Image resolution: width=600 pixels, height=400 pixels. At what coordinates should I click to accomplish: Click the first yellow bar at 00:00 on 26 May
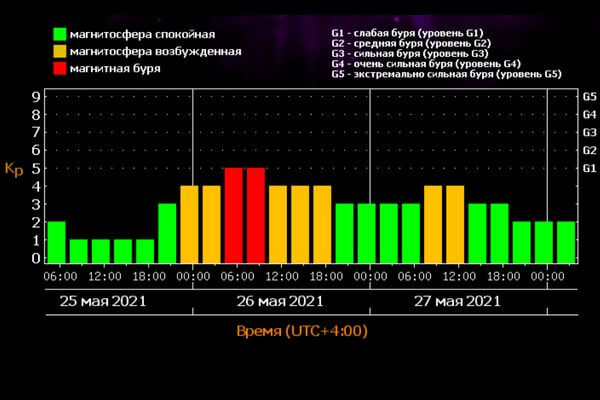[189, 223]
